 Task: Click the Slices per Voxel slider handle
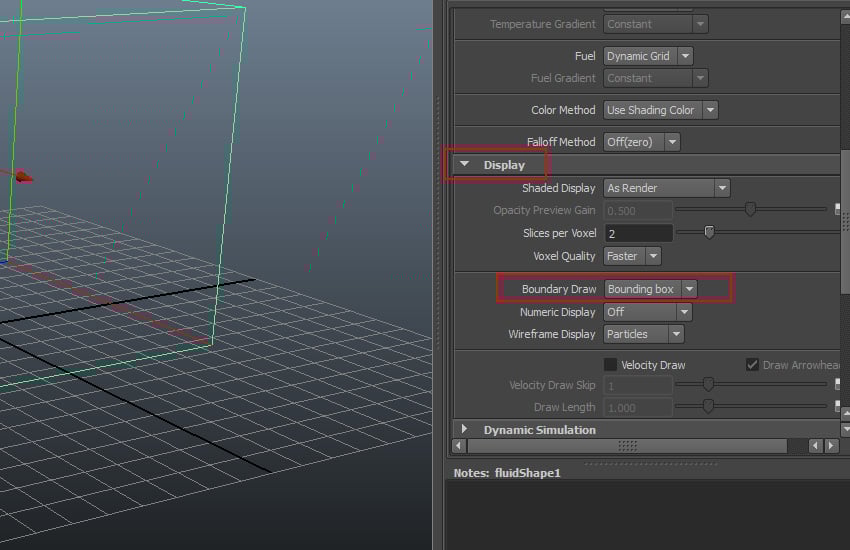[x=709, y=232]
